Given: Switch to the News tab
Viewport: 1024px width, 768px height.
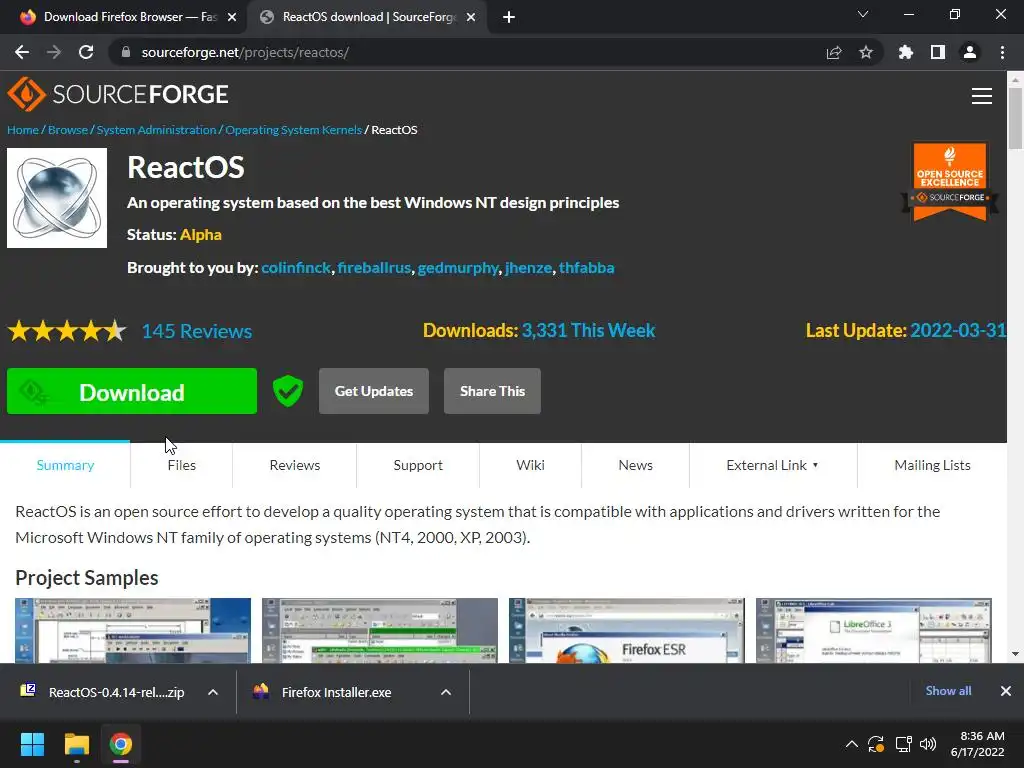Looking at the screenshot, I should coord(635,465).
